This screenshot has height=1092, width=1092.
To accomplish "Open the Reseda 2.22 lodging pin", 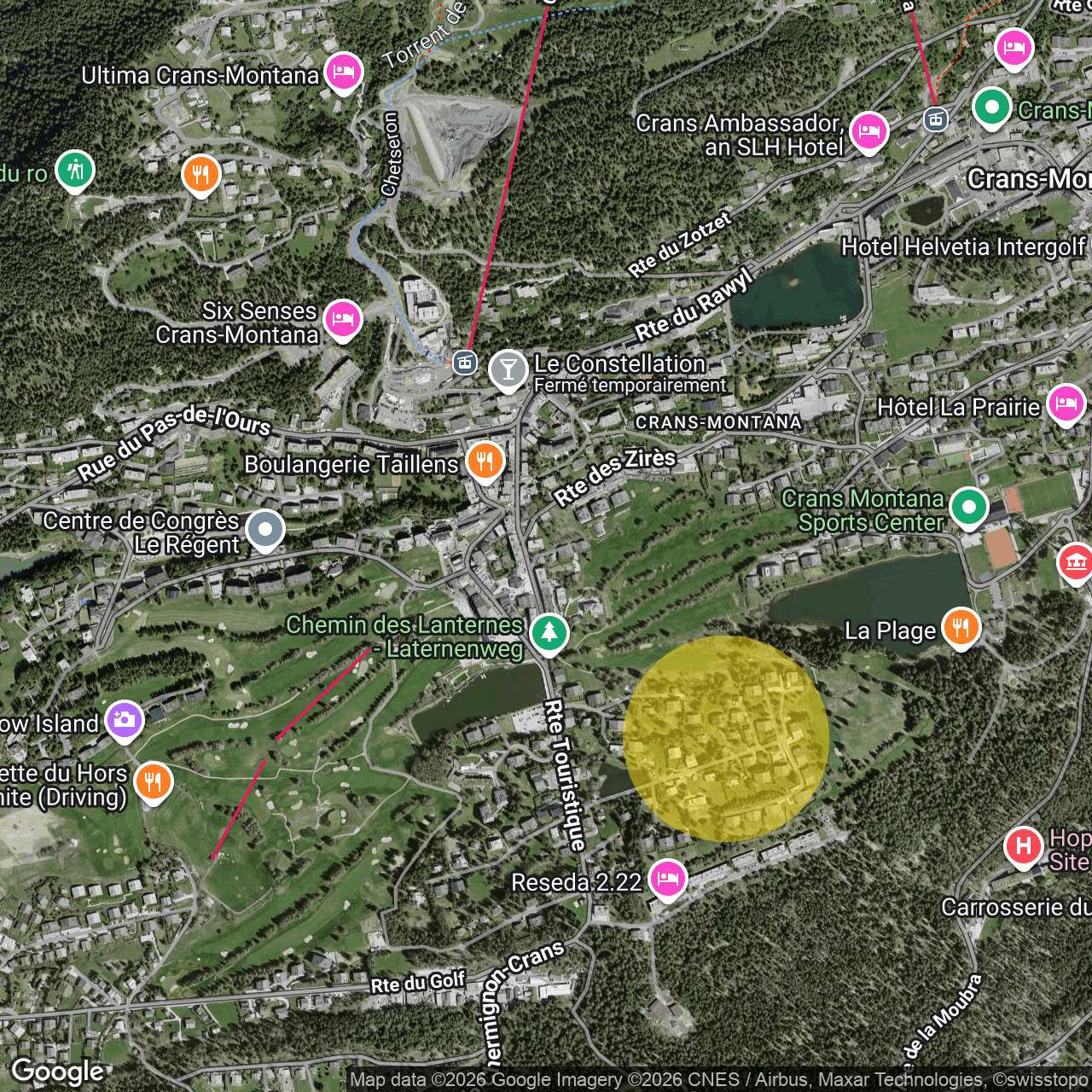I will point(667,880).
